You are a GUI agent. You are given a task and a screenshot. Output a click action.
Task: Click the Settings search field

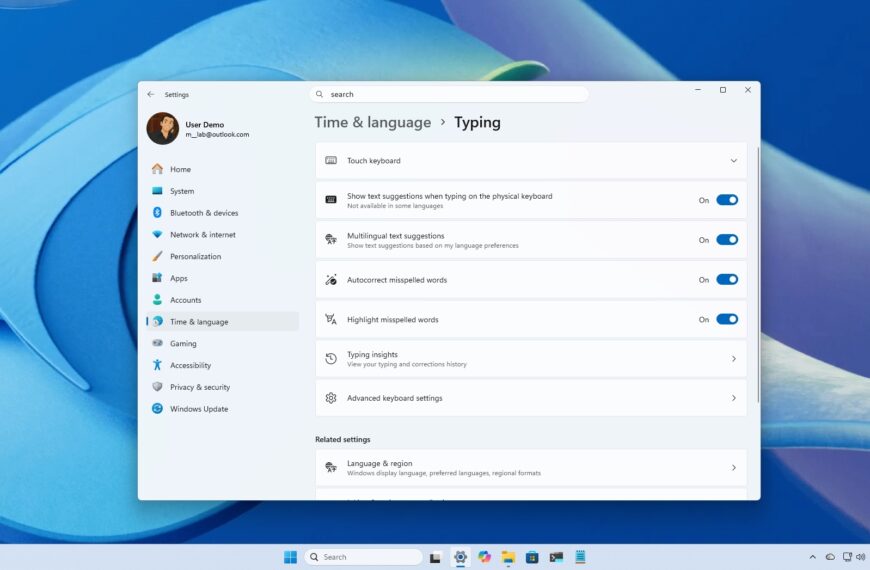(449, 94)
